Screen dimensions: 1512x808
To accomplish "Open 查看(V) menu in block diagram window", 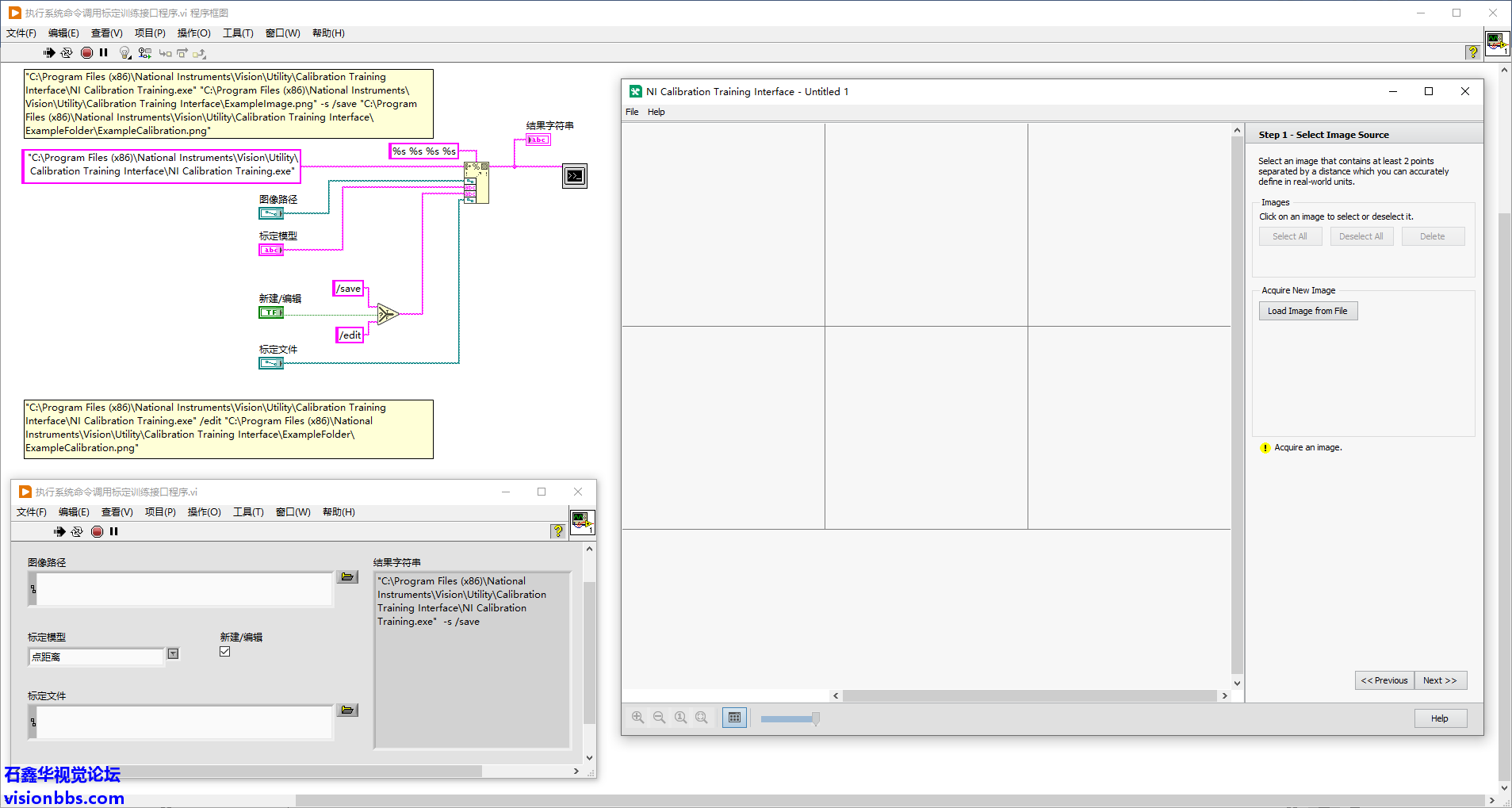I will [107, 33].
